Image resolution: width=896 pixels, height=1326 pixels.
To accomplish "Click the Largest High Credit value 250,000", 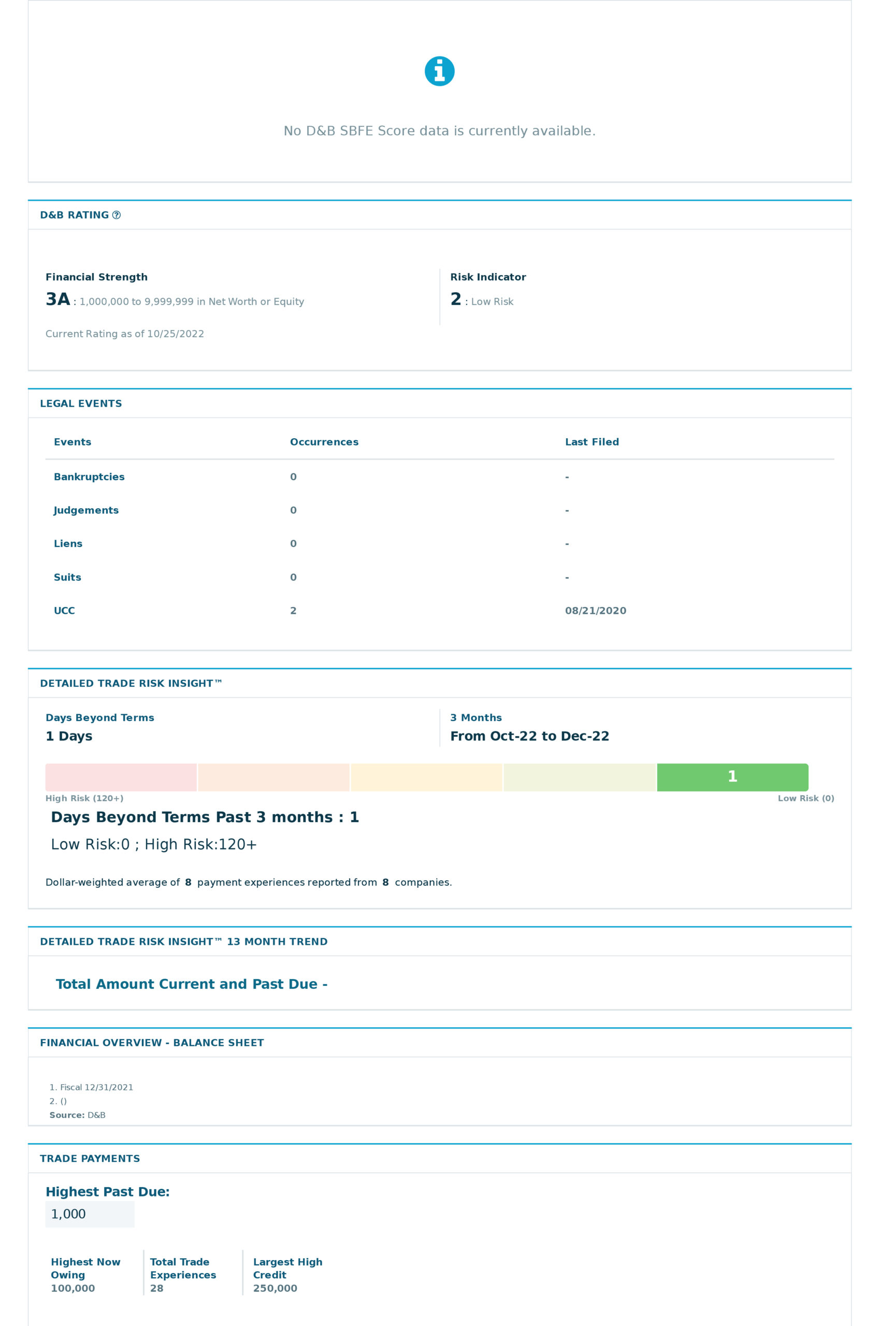I will coord(275,1288).
